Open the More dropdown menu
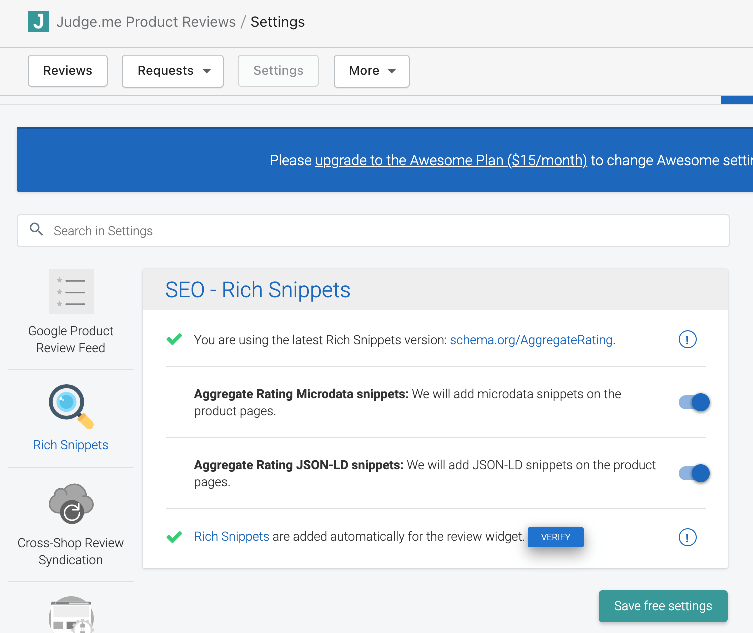Viewport: 753px width, 633px height. (x=372, y=71)
